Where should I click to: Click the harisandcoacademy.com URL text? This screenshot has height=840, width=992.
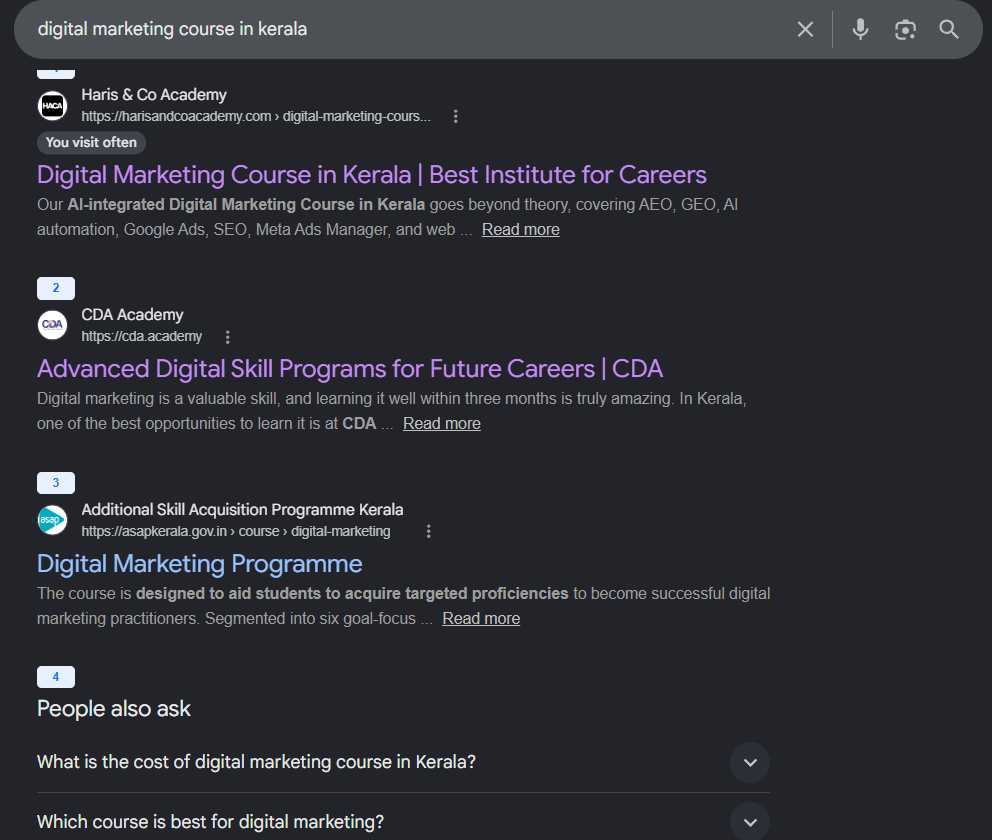click(256, 116)
